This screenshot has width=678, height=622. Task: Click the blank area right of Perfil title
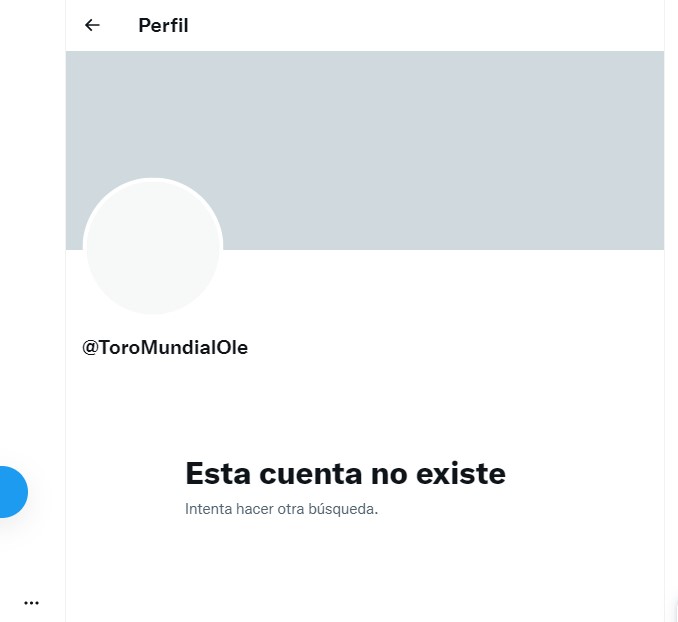(x=420, y=26)
